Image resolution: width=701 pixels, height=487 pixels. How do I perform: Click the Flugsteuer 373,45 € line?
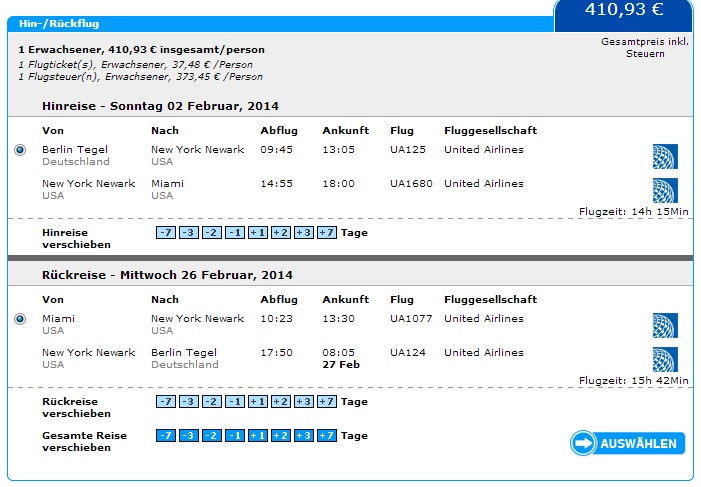coord(140,77)
